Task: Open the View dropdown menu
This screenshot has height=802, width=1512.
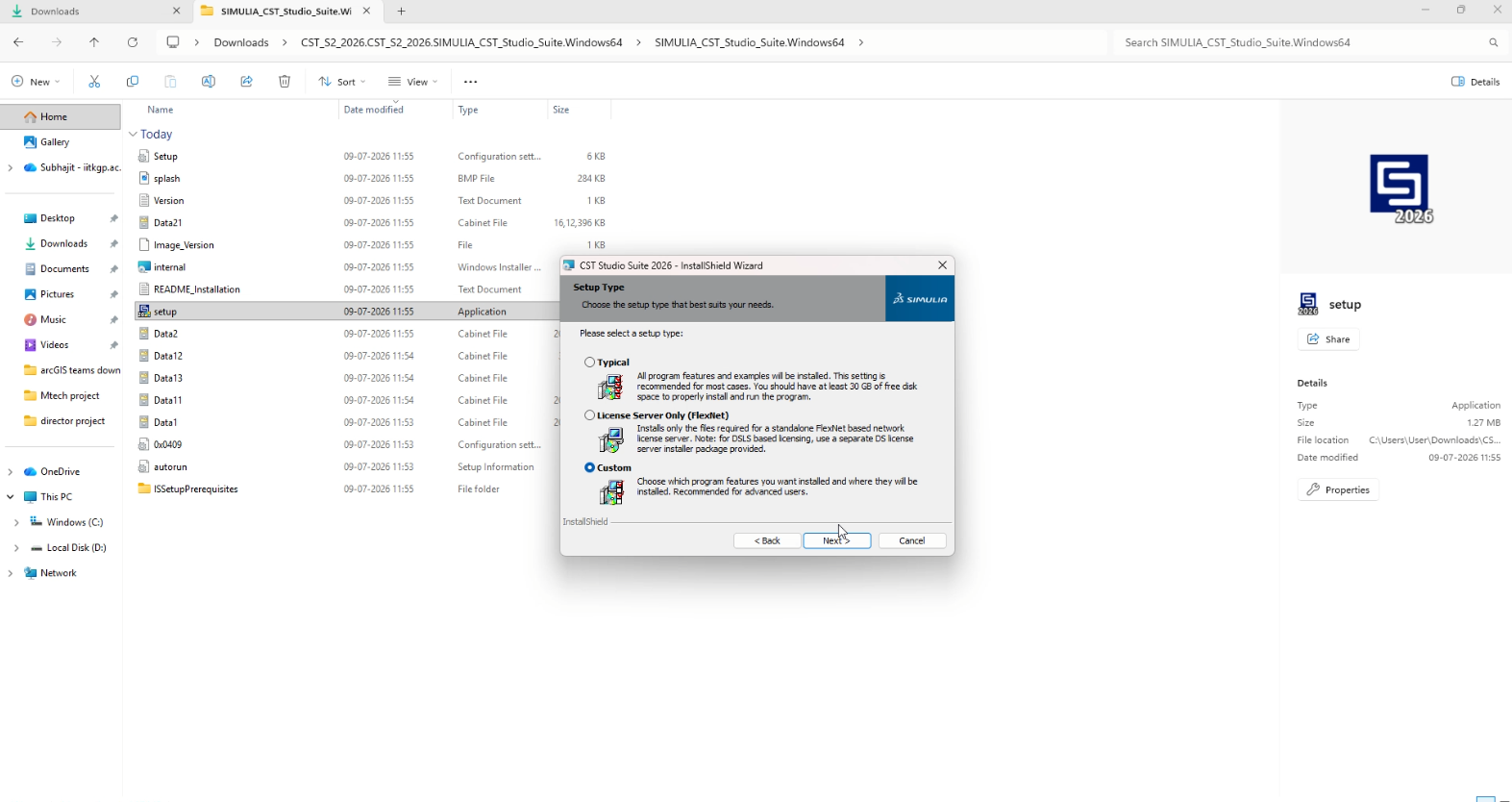Action: pyautogui.click(x=413, y=82)
